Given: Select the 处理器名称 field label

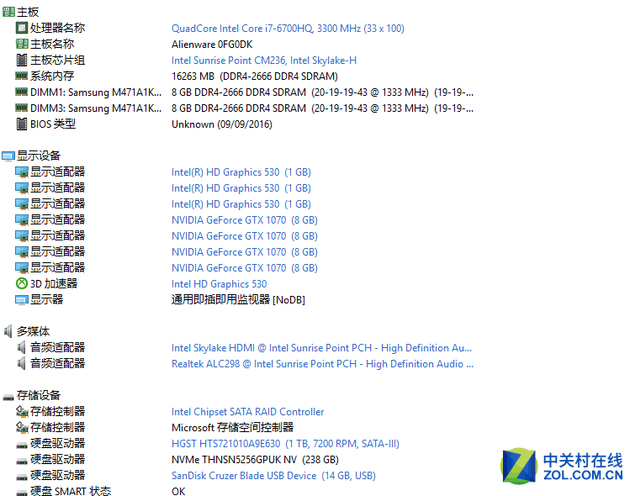Looking at the screenshot, I should pyautogui.click(x=58, y=28).
